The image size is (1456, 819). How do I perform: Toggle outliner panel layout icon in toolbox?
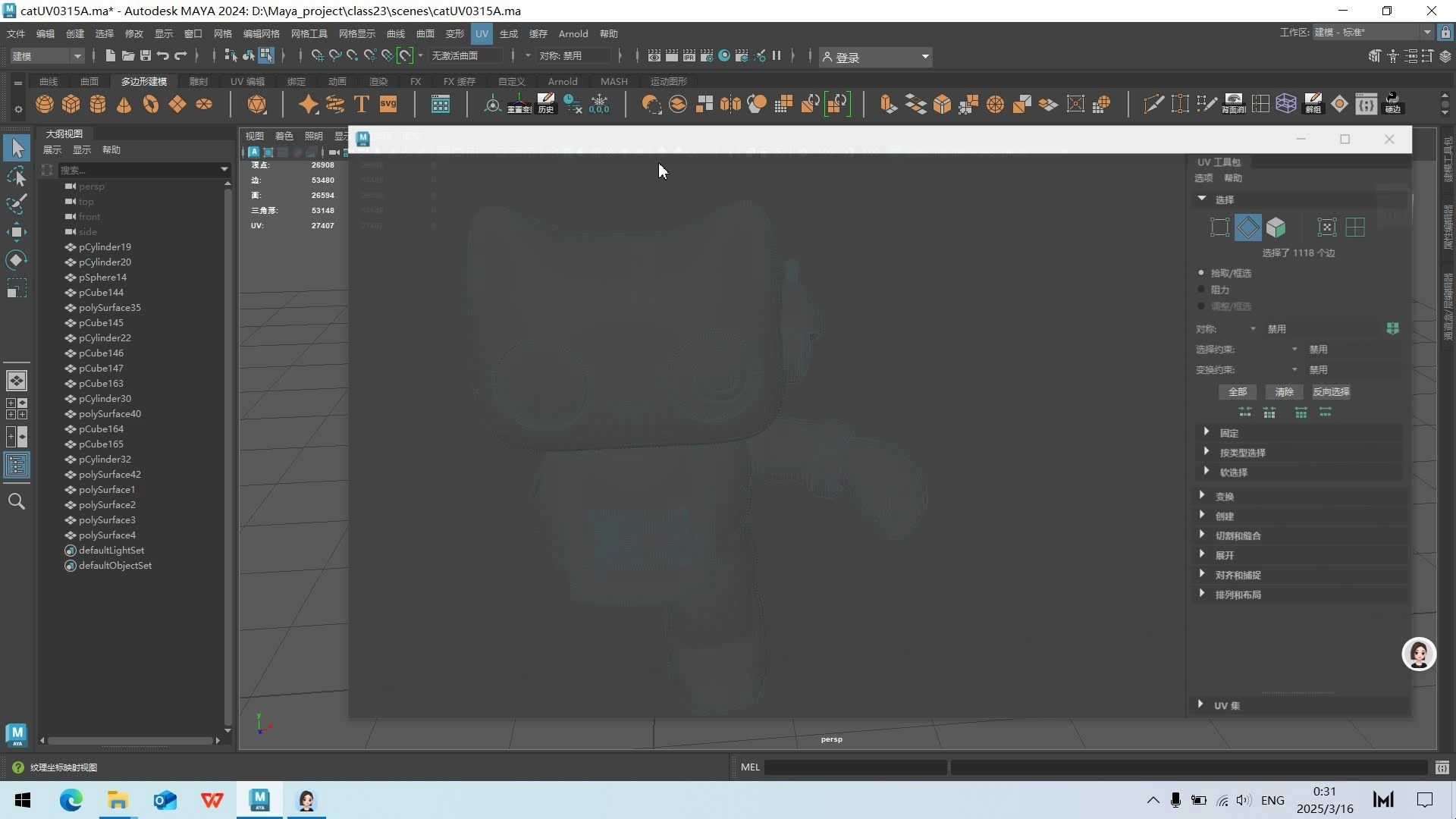coord(17,465)
